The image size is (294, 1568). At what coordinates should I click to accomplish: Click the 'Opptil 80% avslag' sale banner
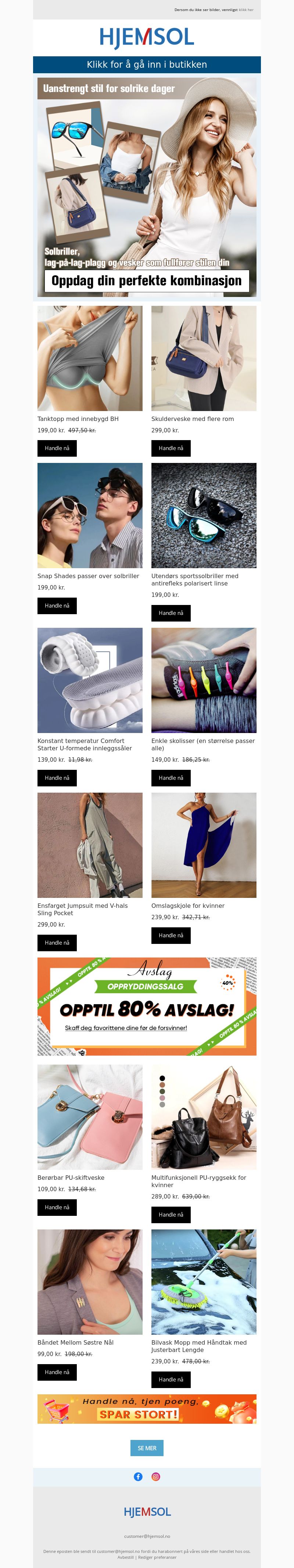click(147, 1006)
